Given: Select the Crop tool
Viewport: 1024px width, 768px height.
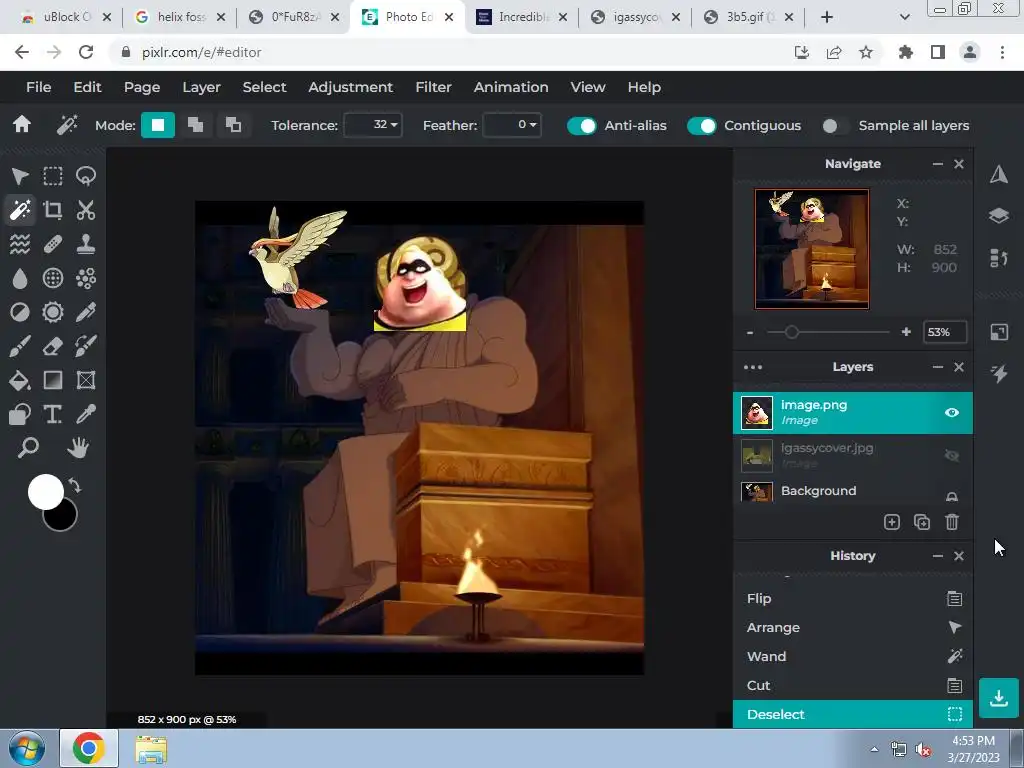Looking at the screenshot, I should pyautogui.click(x=53, y=210).
